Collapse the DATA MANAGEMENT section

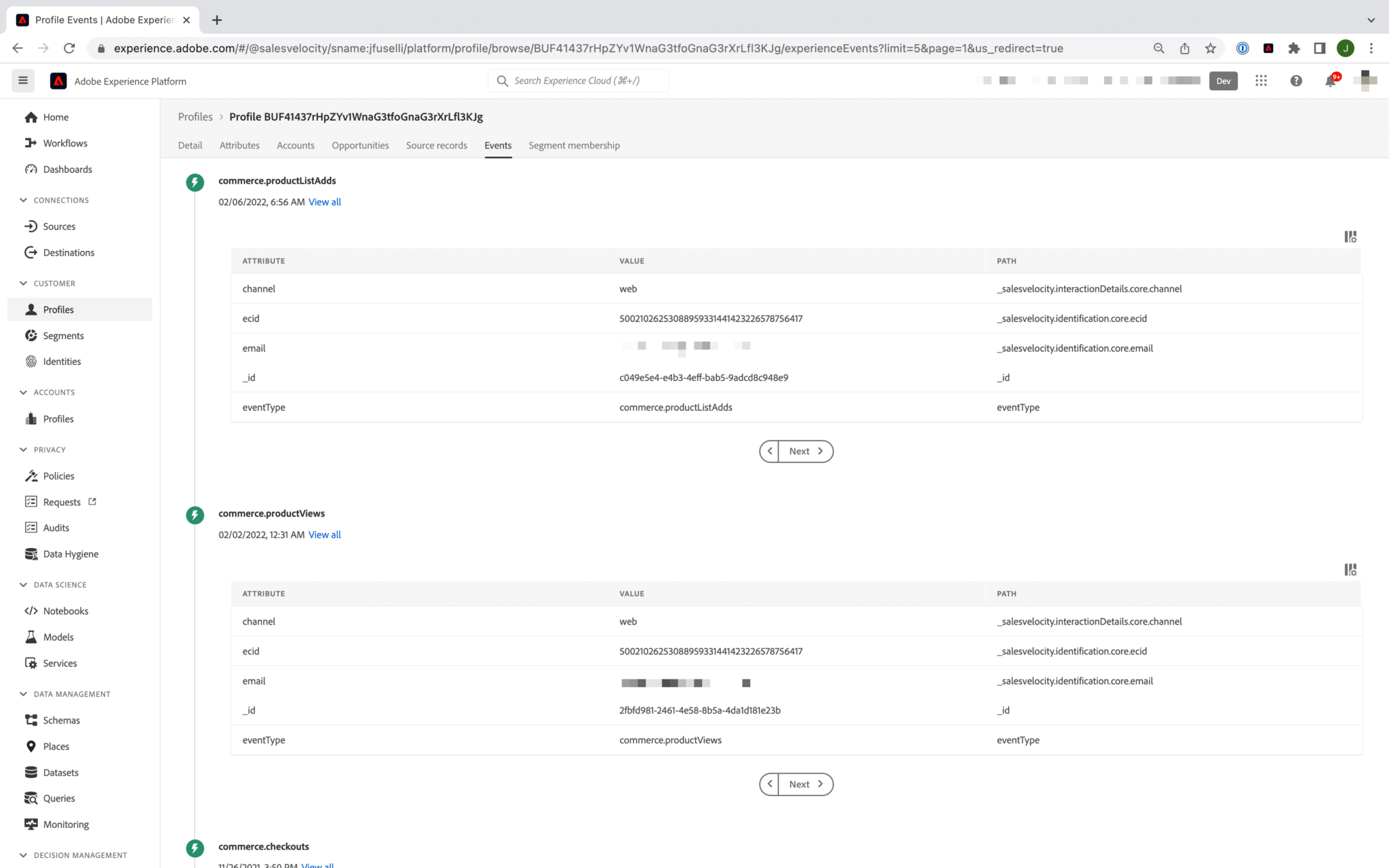click(x=24, y=694)
